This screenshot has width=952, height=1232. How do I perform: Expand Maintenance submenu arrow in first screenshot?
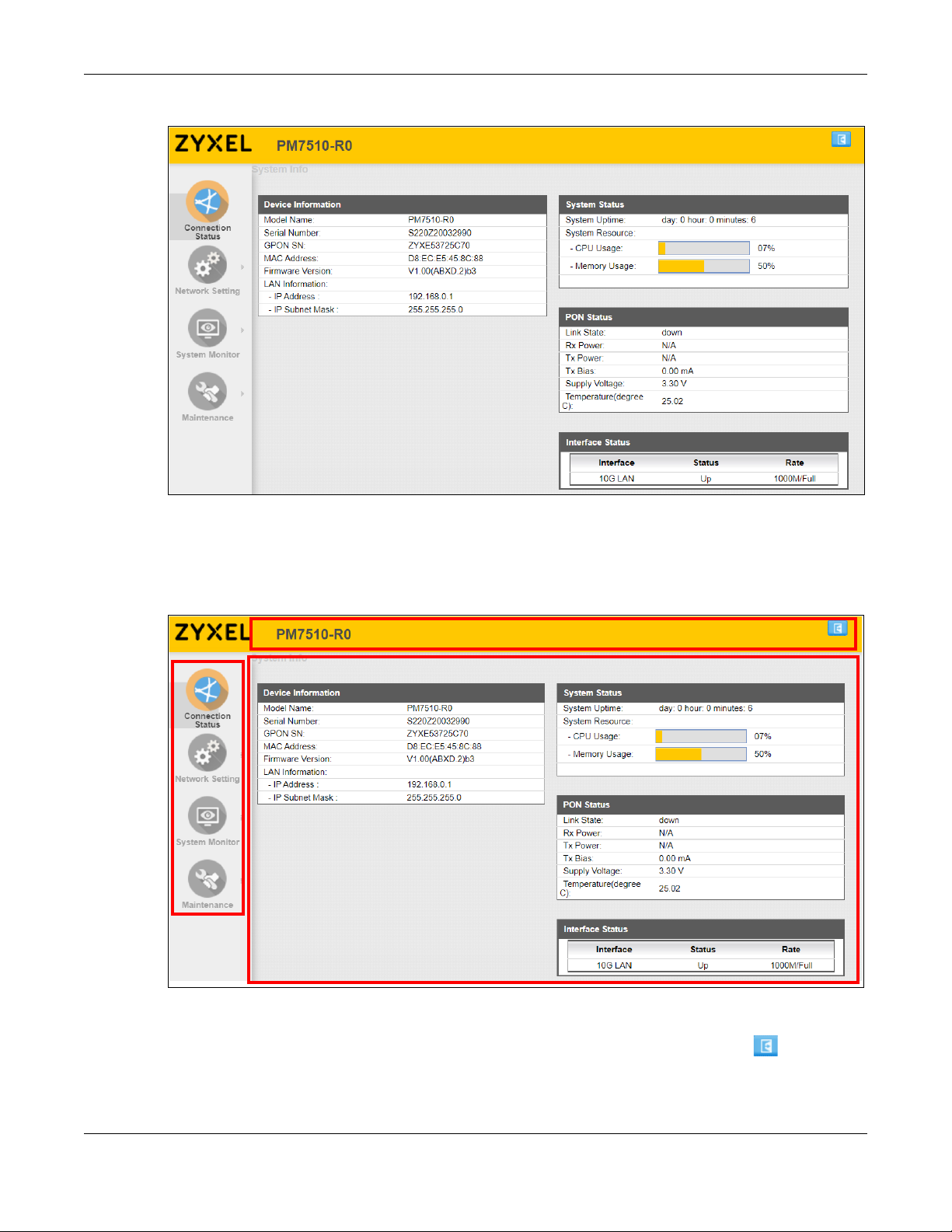tap(242, 393)
